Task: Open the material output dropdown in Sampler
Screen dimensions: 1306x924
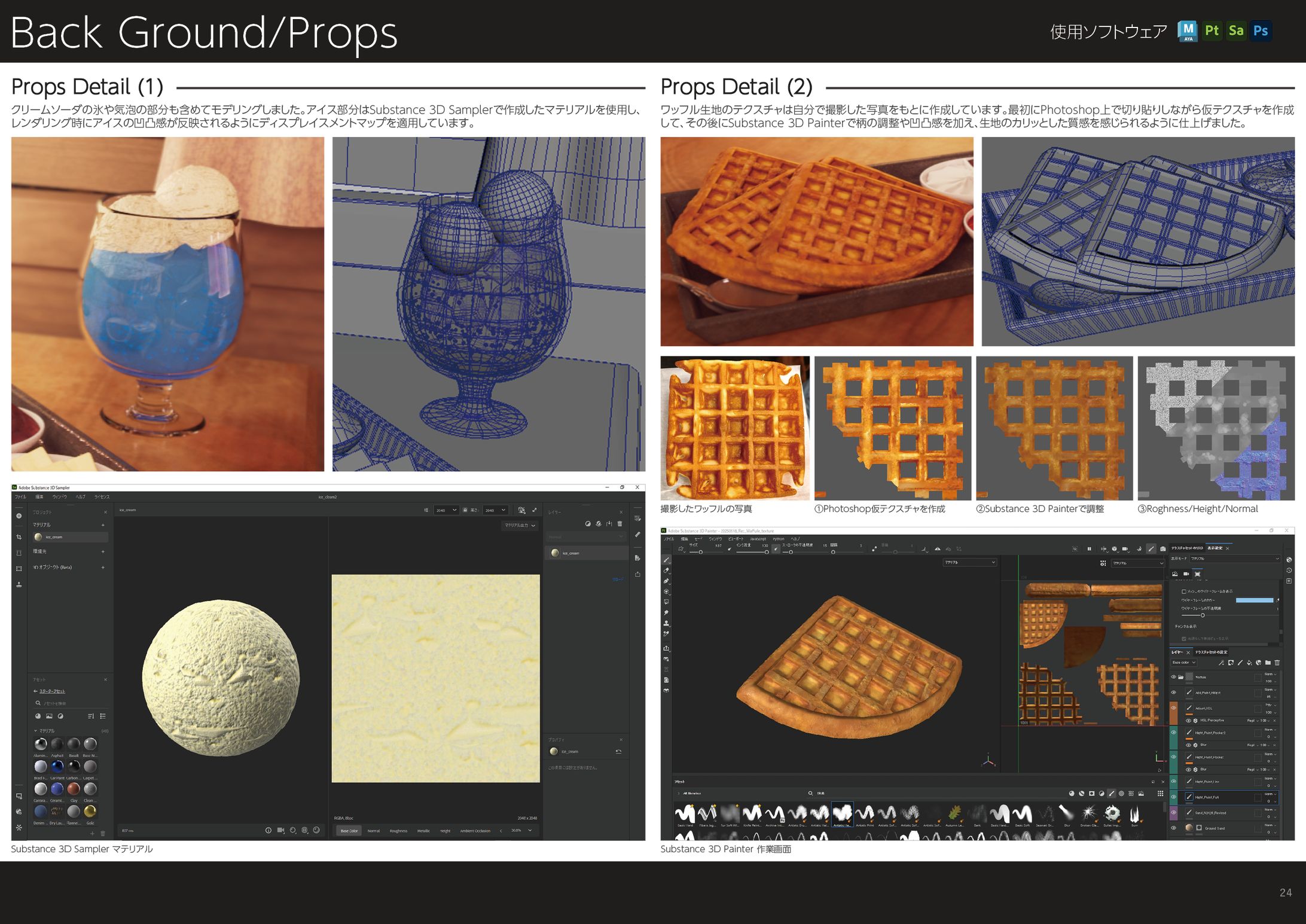Action: 520,525
